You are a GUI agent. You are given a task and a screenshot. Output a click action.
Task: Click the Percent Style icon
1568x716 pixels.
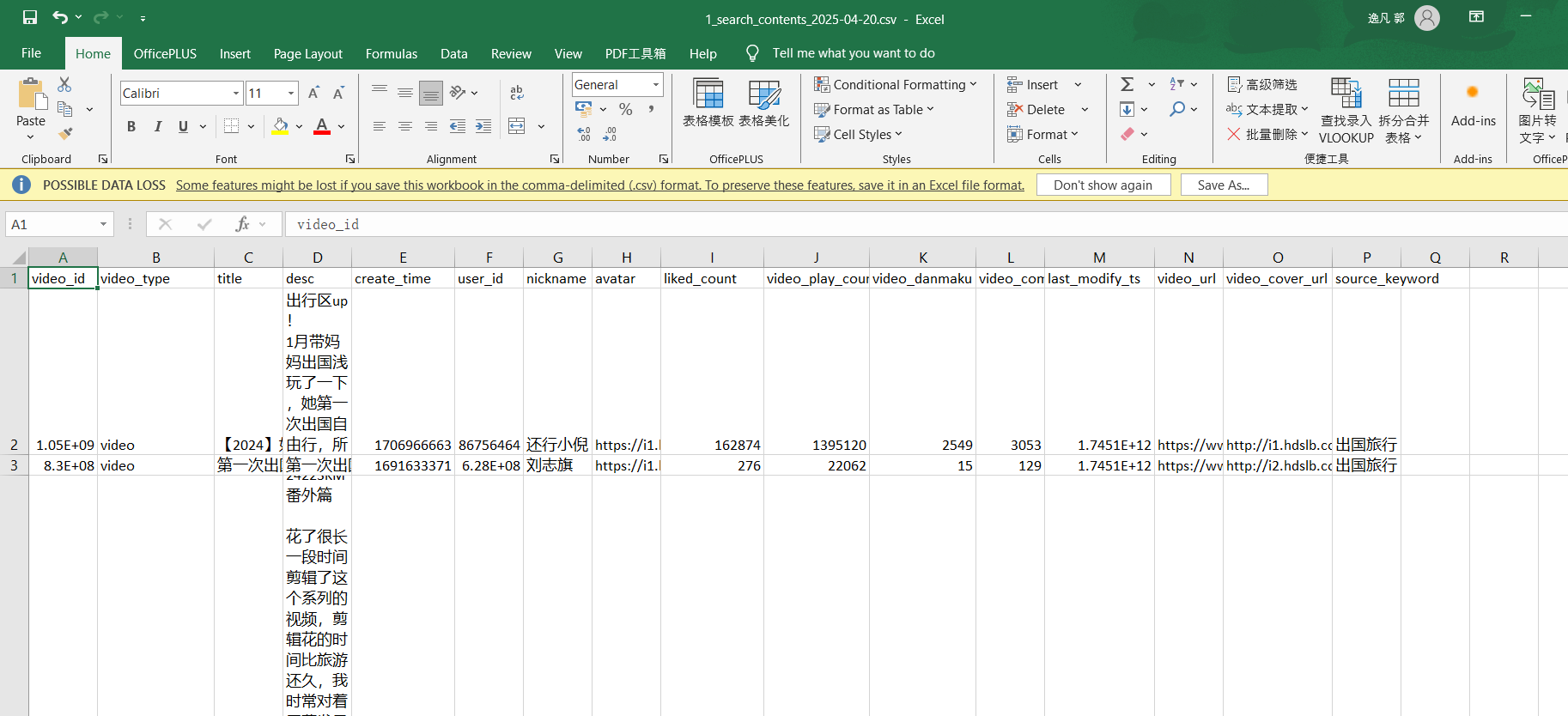(626, 109)
